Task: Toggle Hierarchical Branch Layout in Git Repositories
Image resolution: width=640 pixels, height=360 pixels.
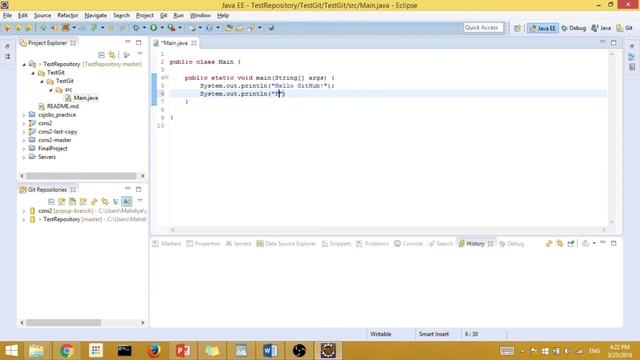Action: [x=116, y=202]
